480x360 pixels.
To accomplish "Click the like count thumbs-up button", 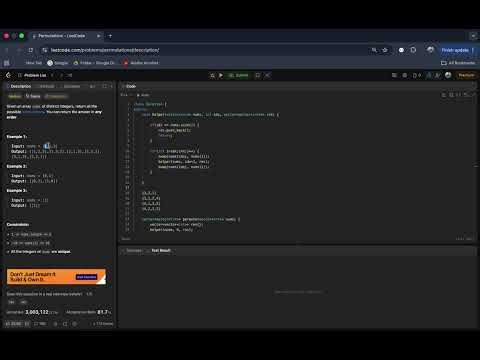I will (x=14, y=324).
